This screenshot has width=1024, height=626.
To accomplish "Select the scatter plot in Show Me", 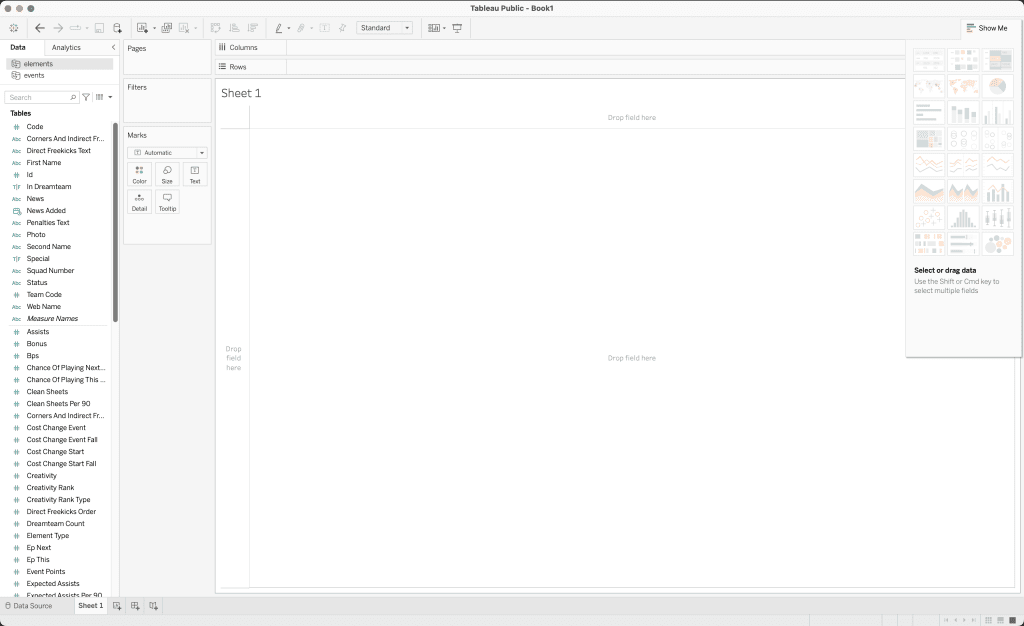I will 929,217.
